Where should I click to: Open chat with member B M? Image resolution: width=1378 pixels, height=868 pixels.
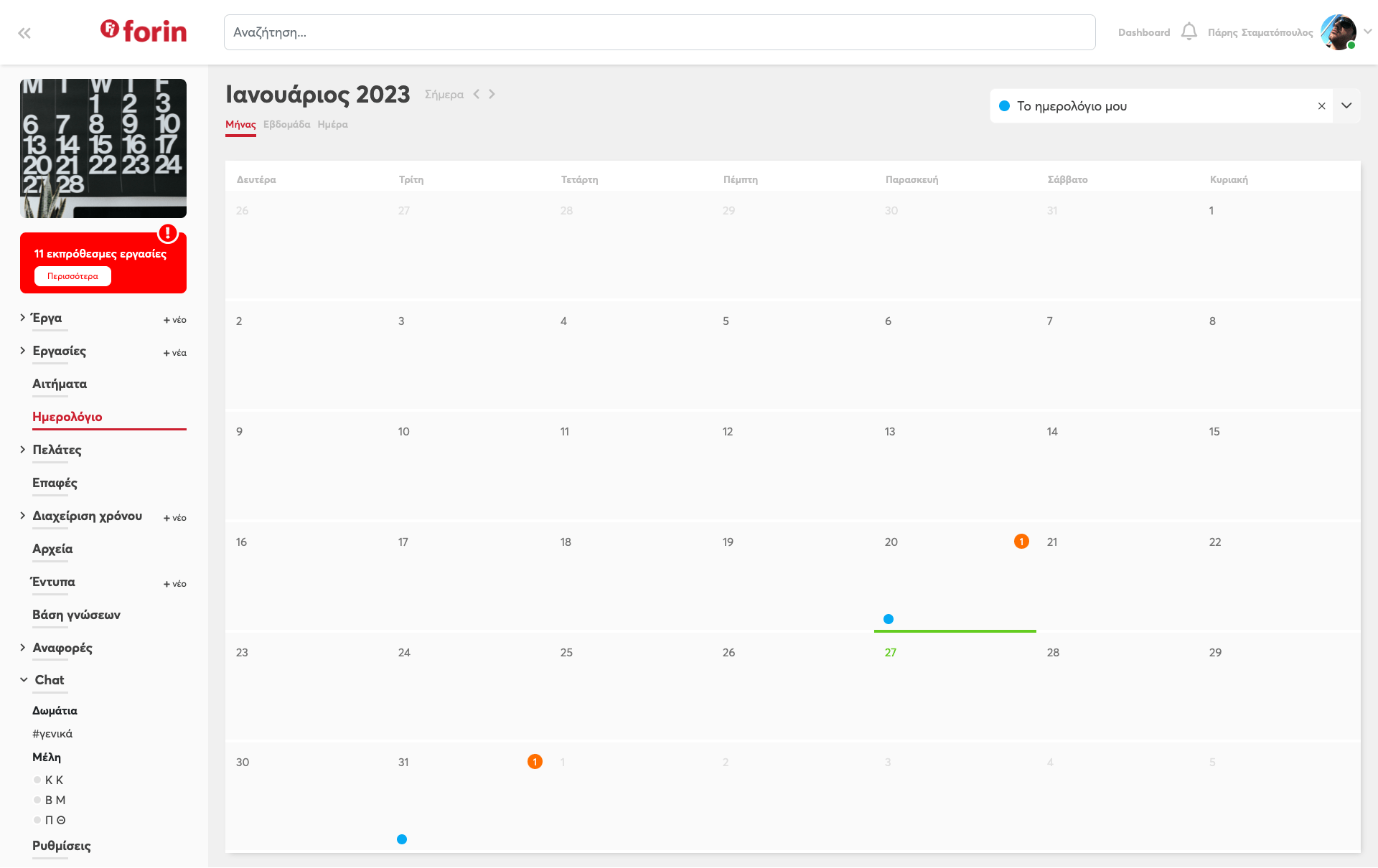[55, 800]
